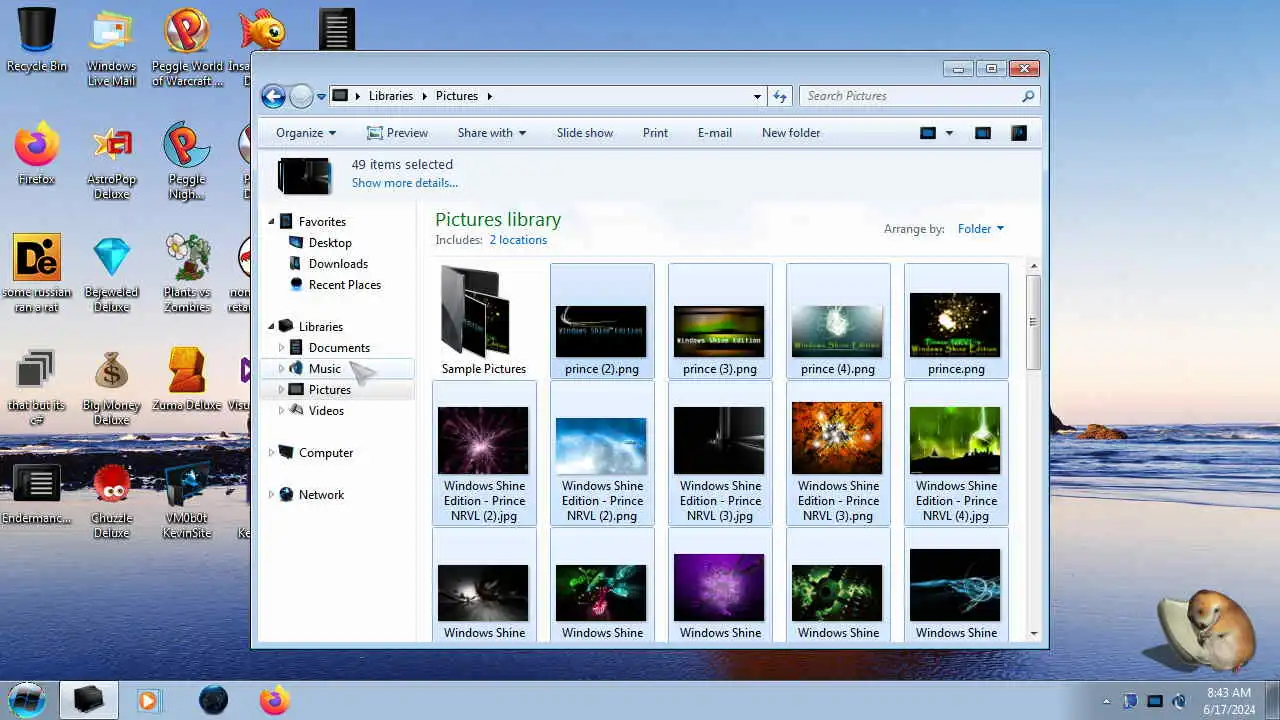The width and height of the screenshot is (1280, 720).
Task: Refresh the Pictures library address bar
Action: tap(780, 96)
